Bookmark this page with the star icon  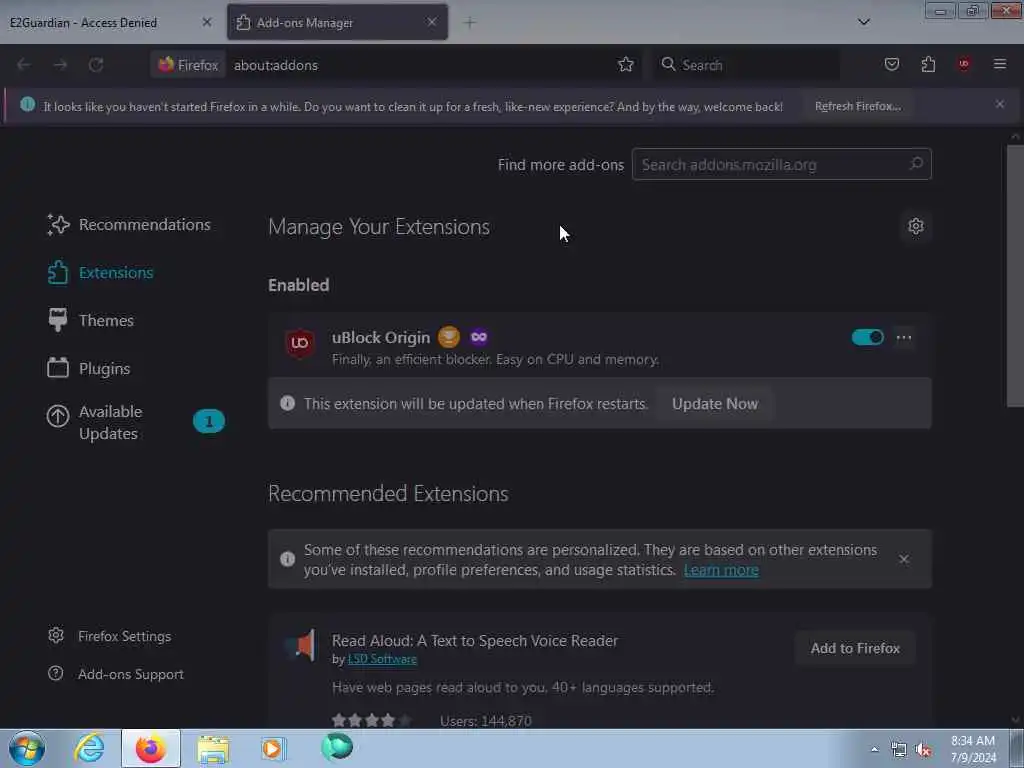pyautogui.click(x=626, y=65)
